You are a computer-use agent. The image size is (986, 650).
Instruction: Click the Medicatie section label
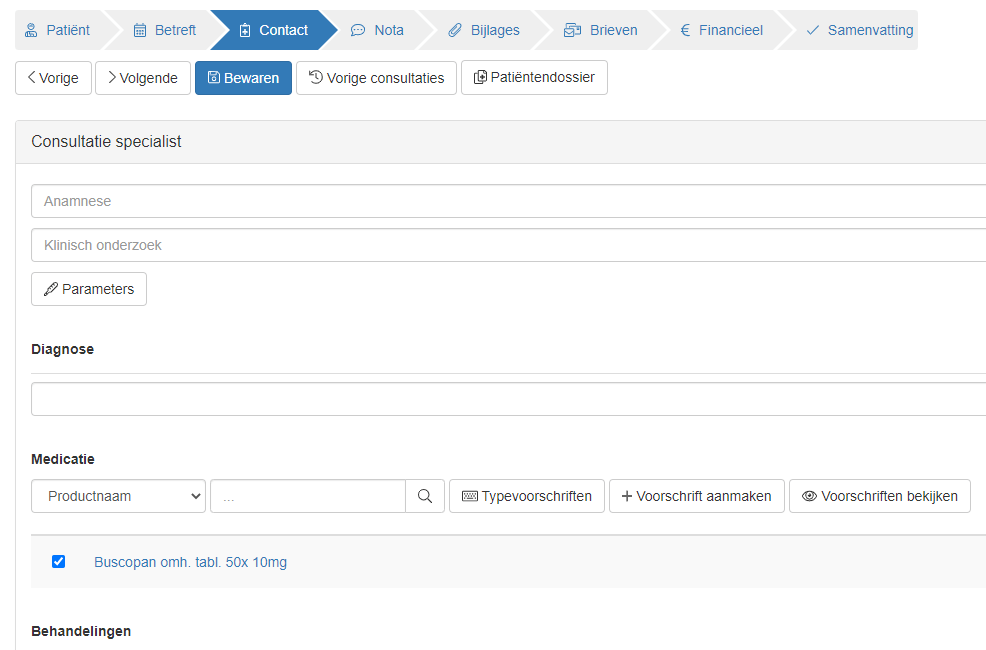pos(63,460)
